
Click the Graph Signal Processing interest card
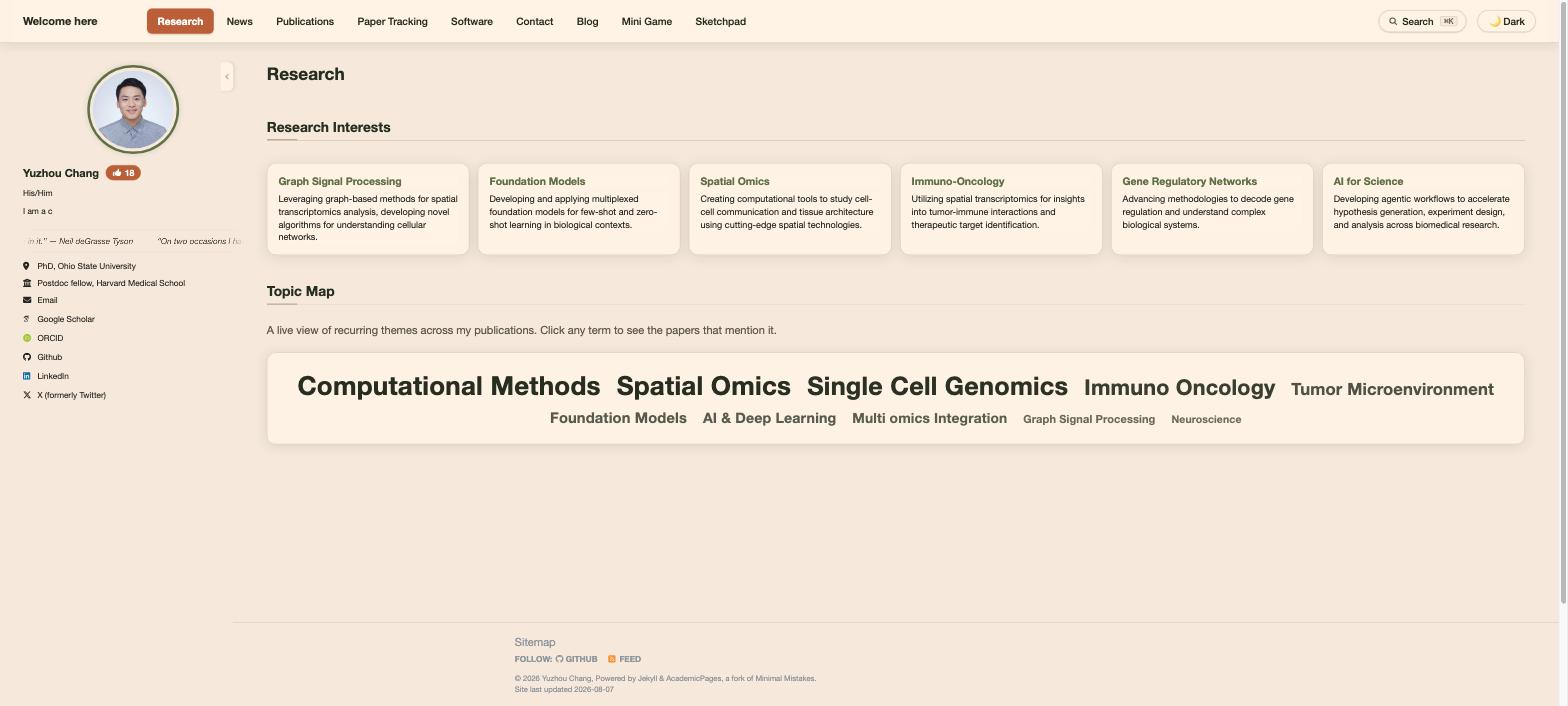tap(368, 209)
